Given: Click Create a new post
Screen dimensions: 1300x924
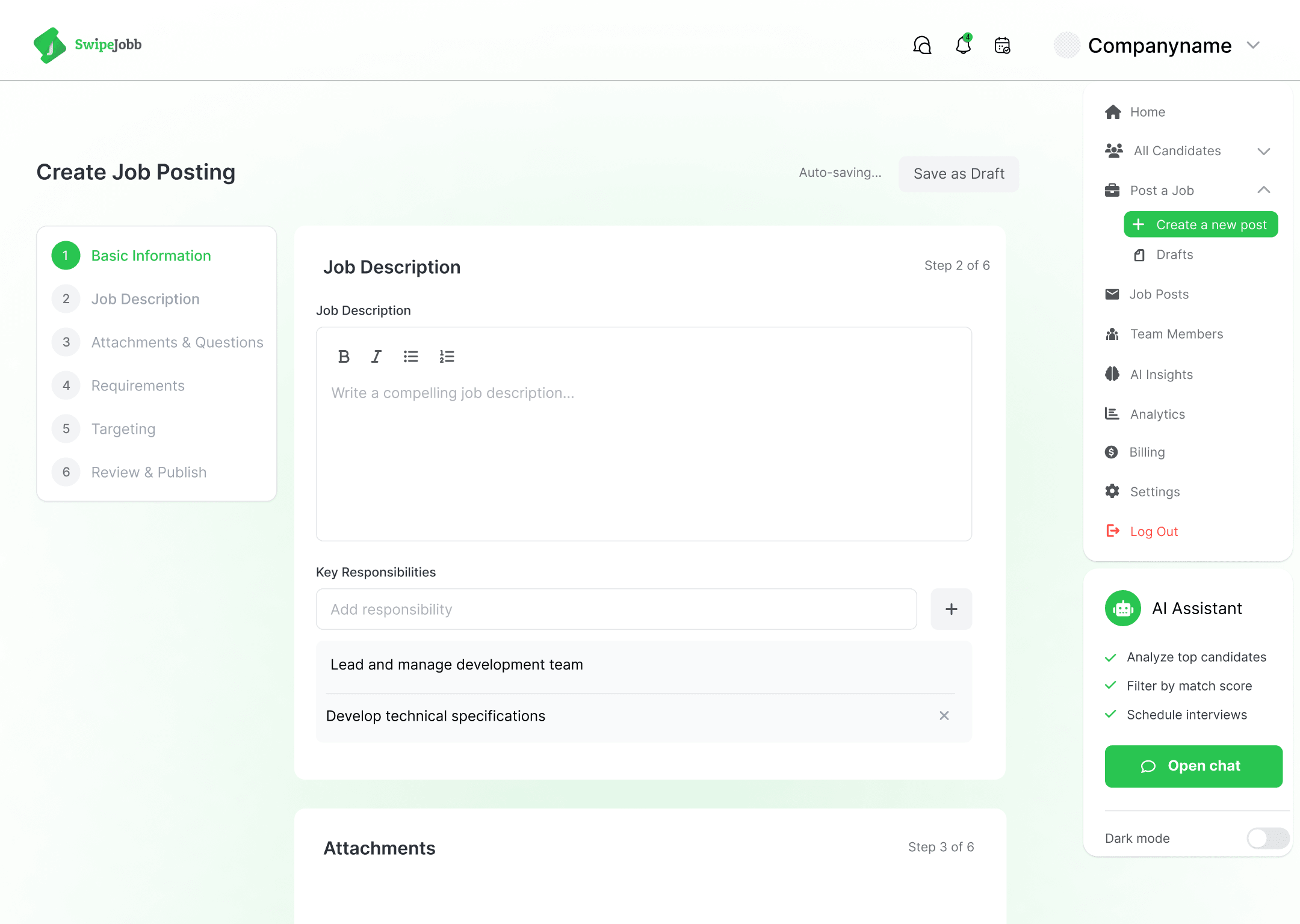Looking at the screenshot, I should click(1201, 224).
